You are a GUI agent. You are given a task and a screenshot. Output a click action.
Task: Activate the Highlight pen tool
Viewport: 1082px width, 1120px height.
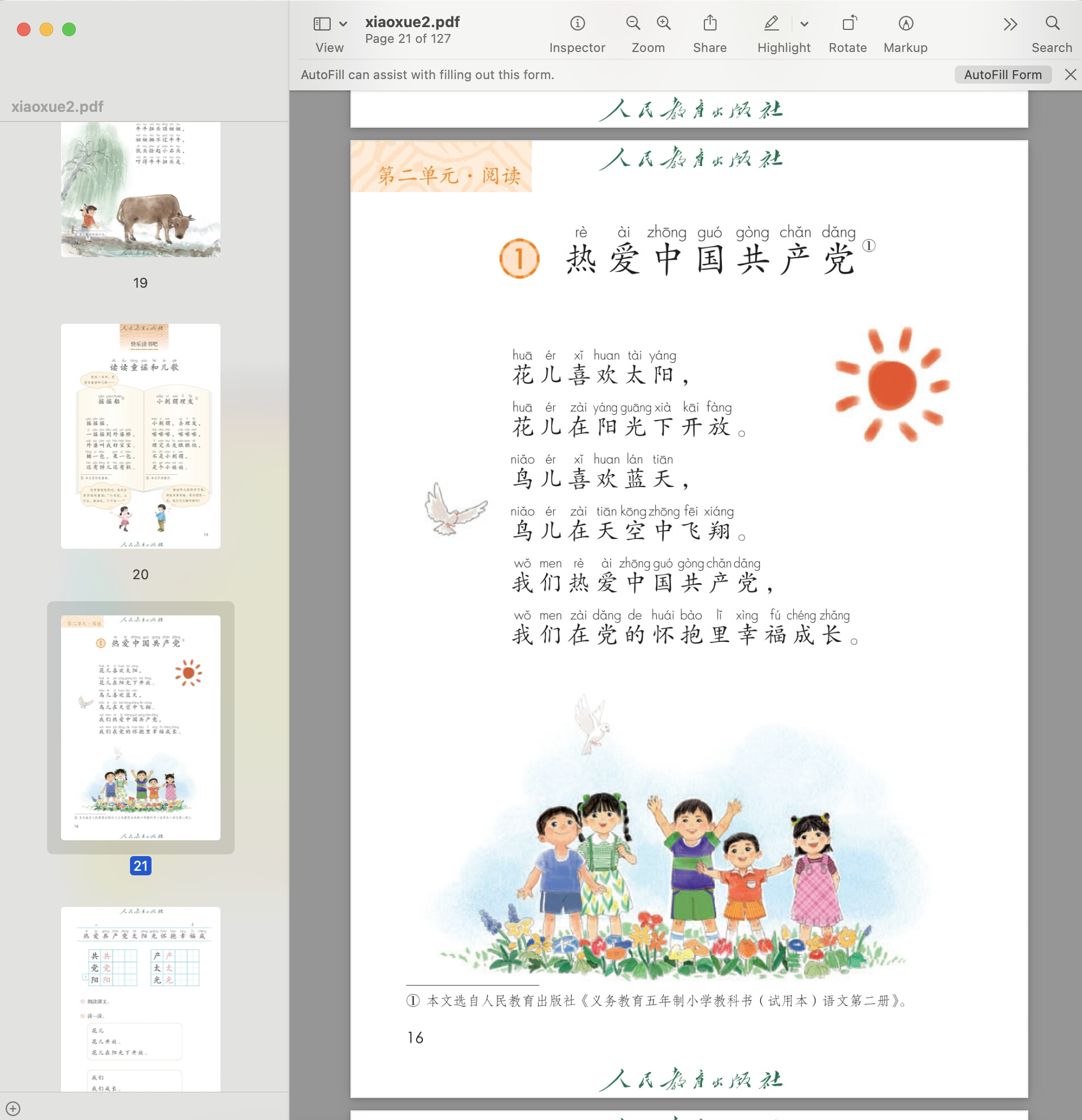click(x=771, y=23)
